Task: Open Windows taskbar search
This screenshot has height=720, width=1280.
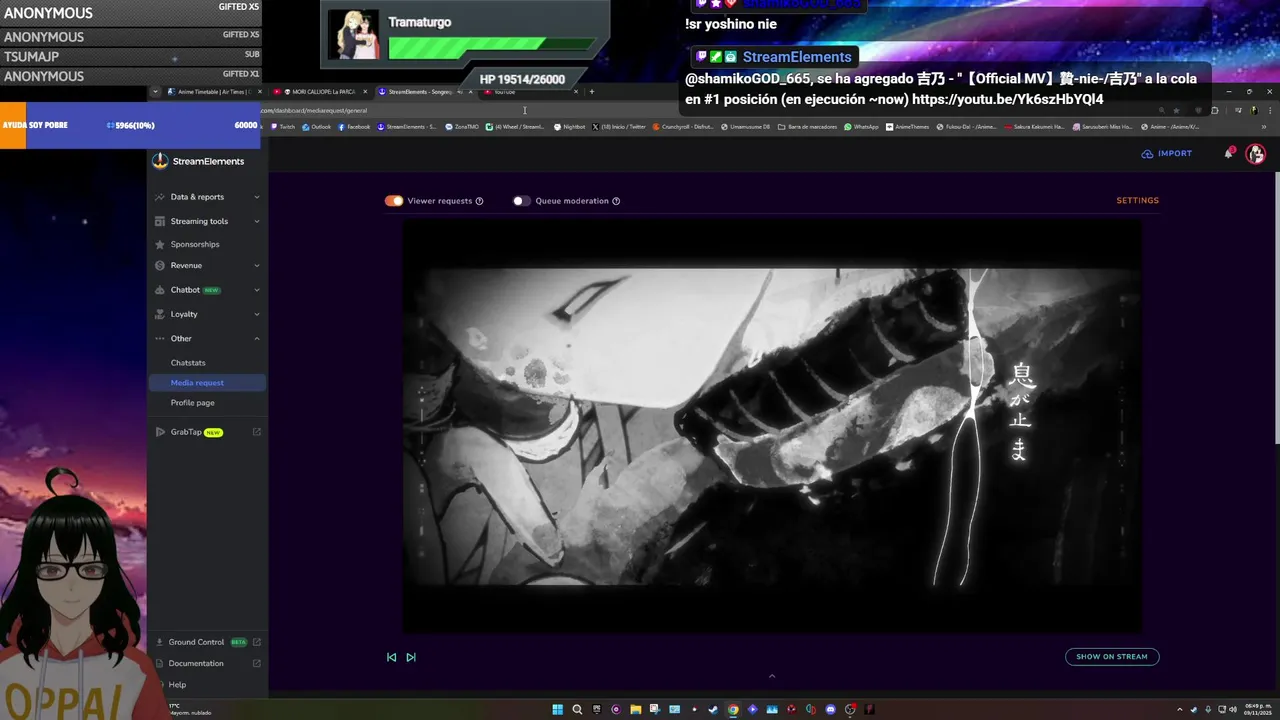Action: tap(577, 710)
